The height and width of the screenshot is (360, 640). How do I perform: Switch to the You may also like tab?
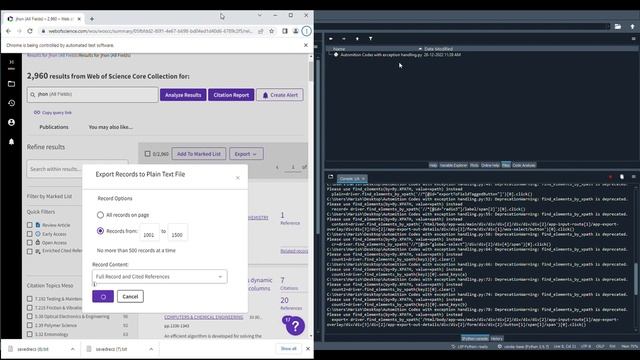pyautogui.click(x=111, y=127)
